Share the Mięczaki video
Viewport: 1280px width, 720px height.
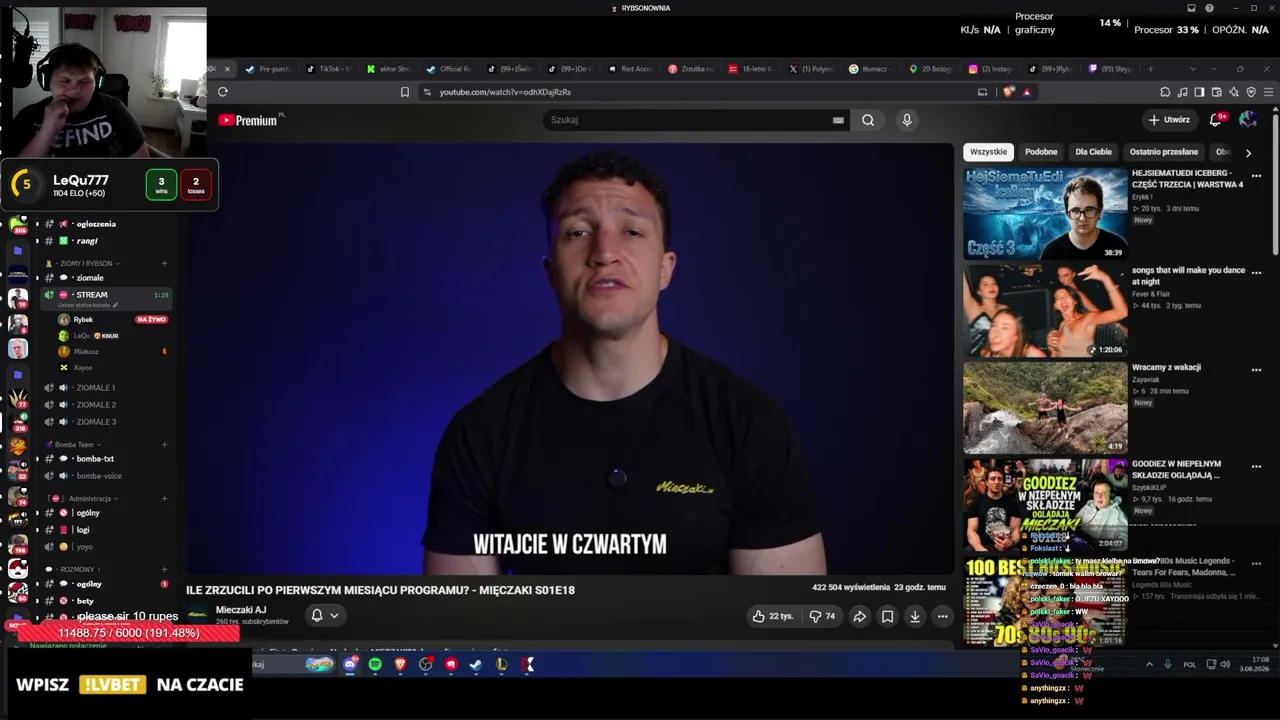(x=859, y=616)
